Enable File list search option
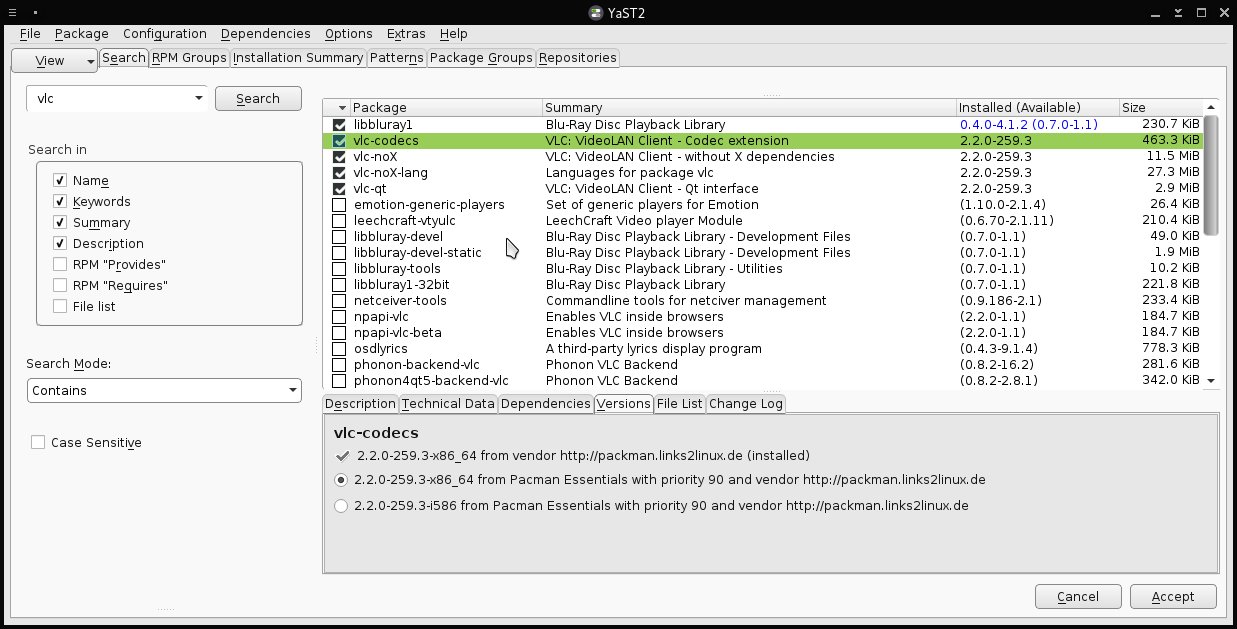The width and height of the screenshot is (1237, 629). click(60, 307)
